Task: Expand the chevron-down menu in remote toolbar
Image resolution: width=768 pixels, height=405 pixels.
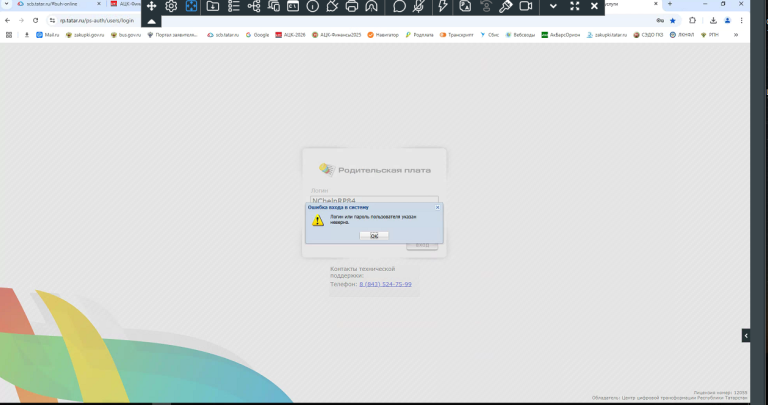Action: tap(553, 6)
